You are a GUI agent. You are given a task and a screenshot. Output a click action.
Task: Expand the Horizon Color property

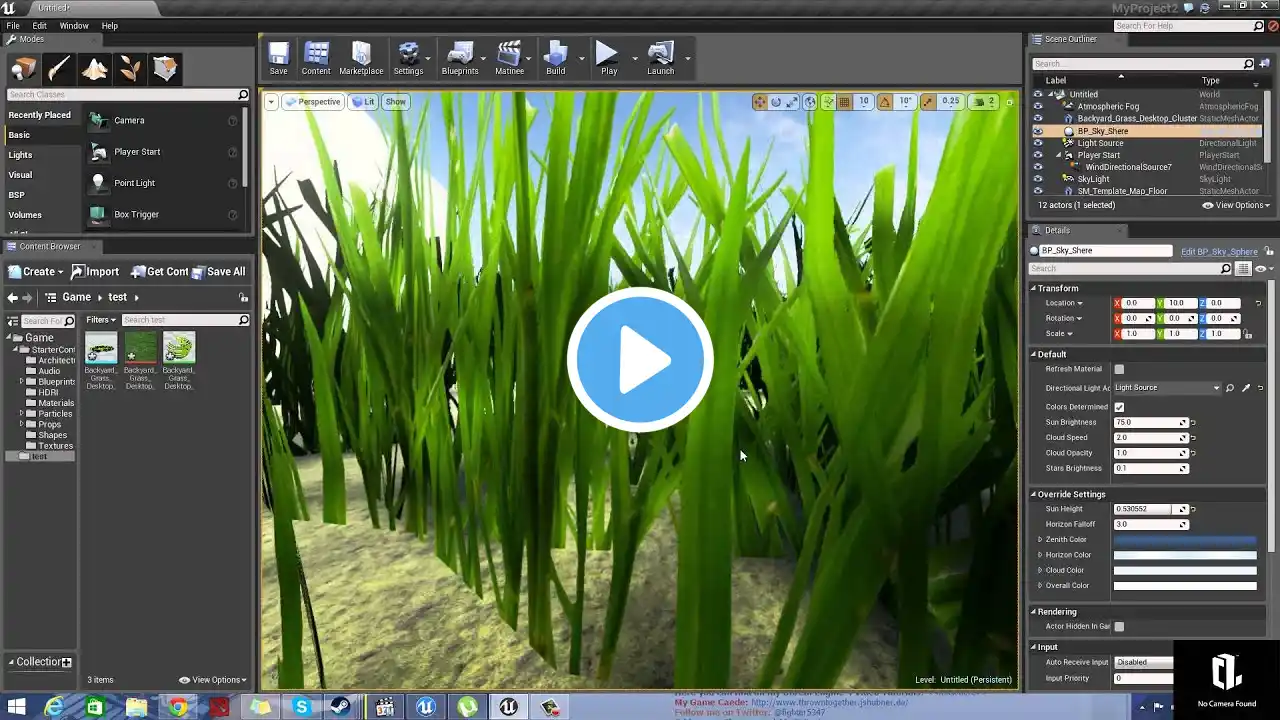click(1040, 555)
